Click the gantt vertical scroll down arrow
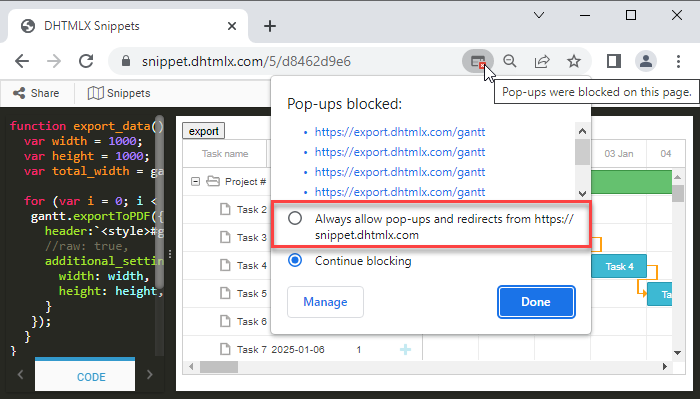The width and height of the screenshot is (700, 399). point(678,353)
